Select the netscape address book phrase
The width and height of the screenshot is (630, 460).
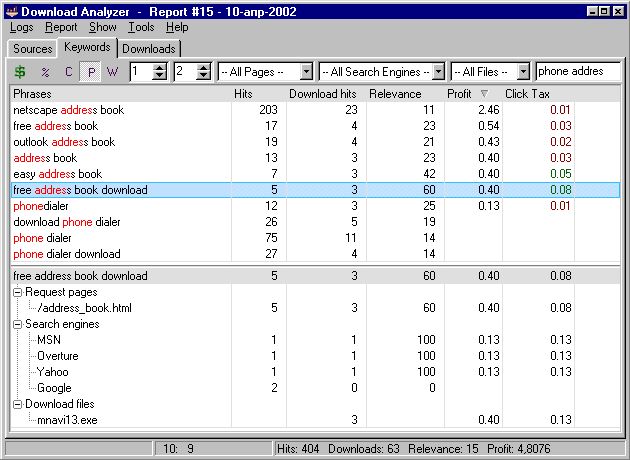[x=68, y=110]
